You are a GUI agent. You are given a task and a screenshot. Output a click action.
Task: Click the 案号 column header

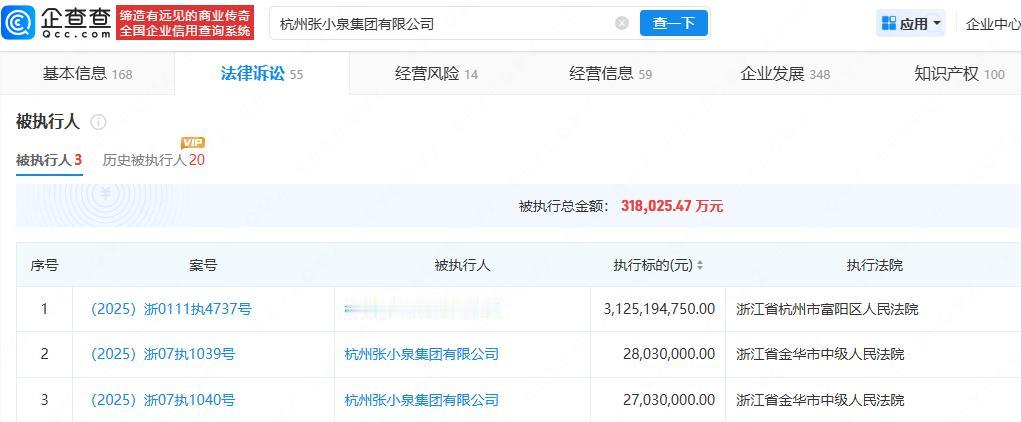(x=203, y=266)
